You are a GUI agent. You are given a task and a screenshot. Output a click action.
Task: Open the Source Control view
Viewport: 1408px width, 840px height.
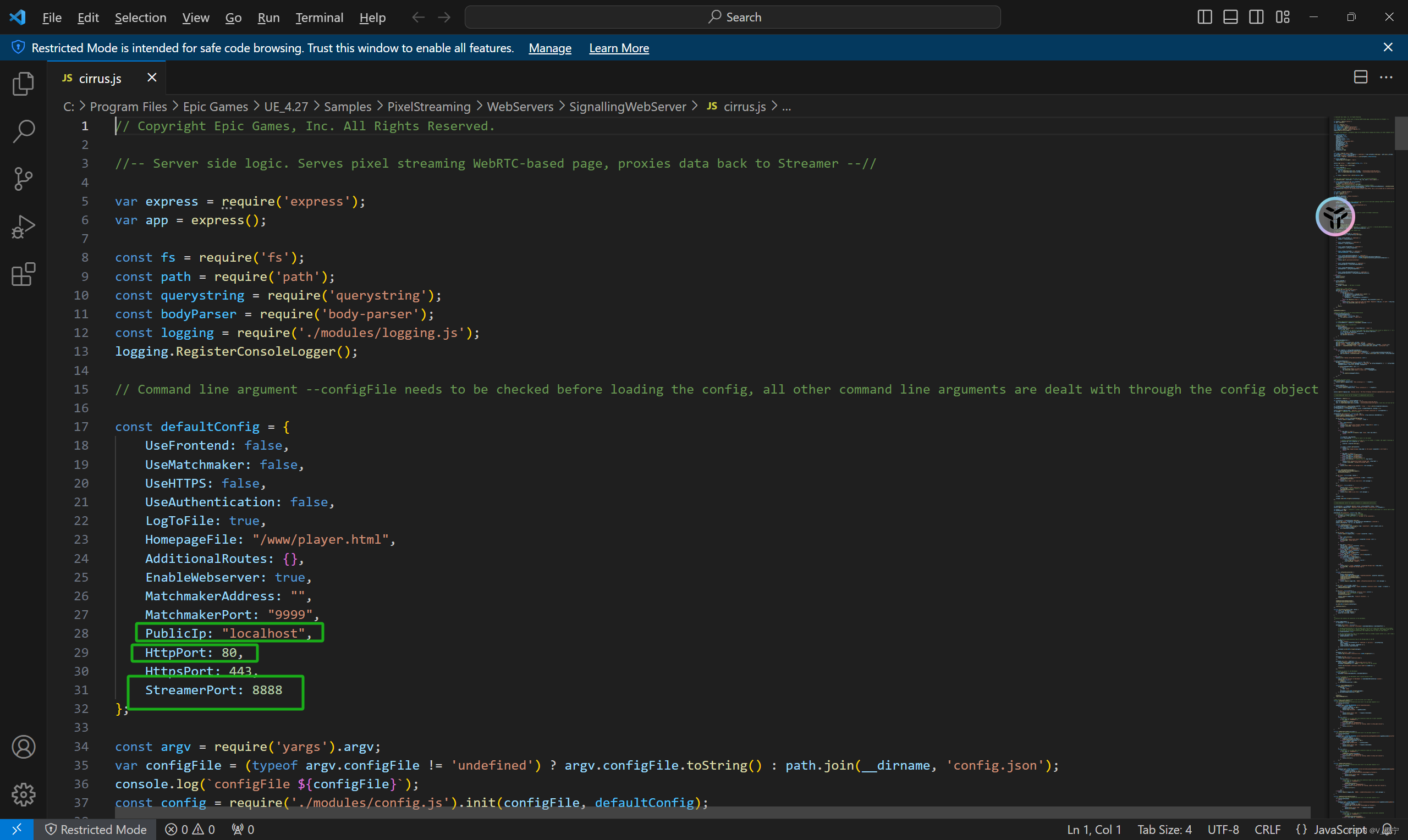pos(23,179)
